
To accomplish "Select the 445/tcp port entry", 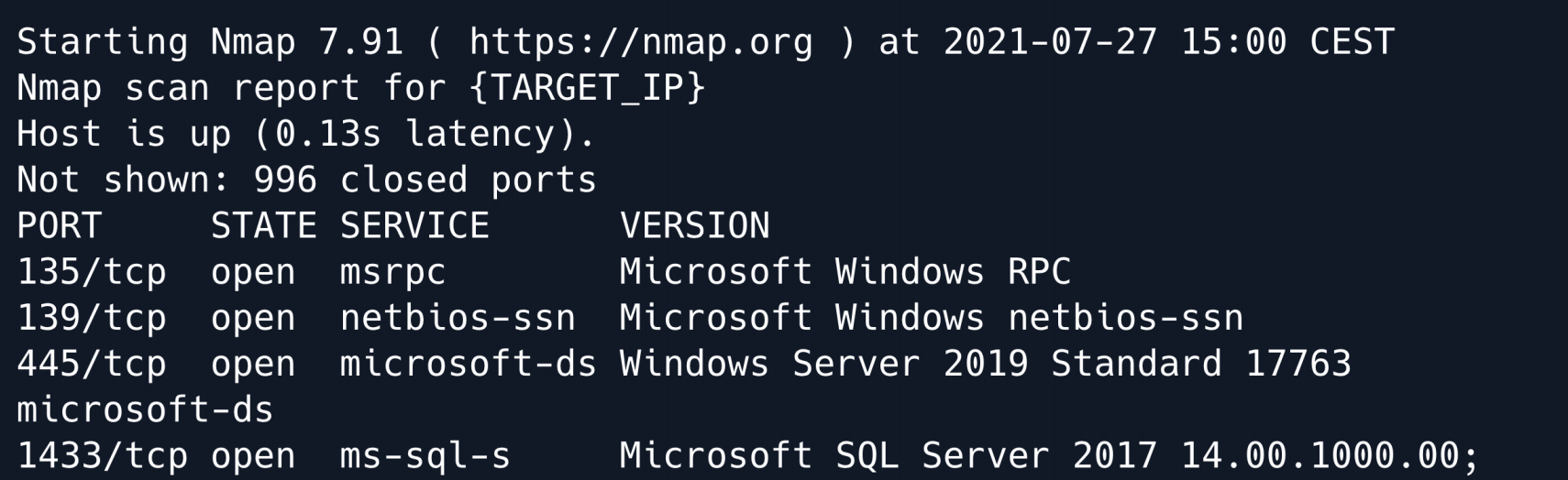I will click(x=92, y=364).
